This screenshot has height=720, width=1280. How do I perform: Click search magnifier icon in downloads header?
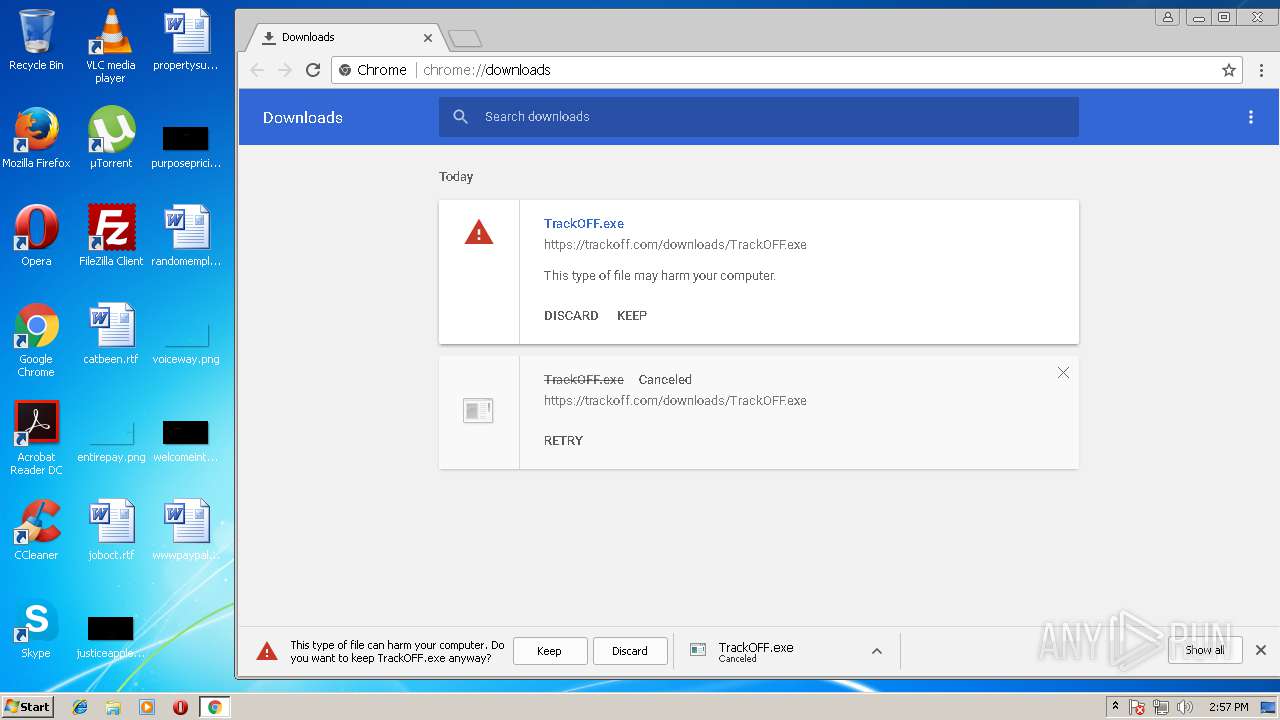pyautogui.click(x=460, y=117)
